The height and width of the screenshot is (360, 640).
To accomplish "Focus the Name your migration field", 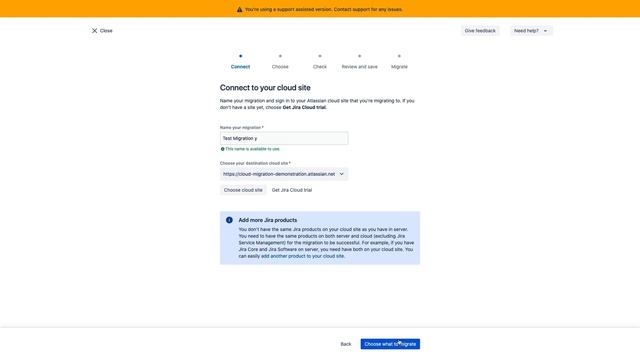I will coord(284,138).
